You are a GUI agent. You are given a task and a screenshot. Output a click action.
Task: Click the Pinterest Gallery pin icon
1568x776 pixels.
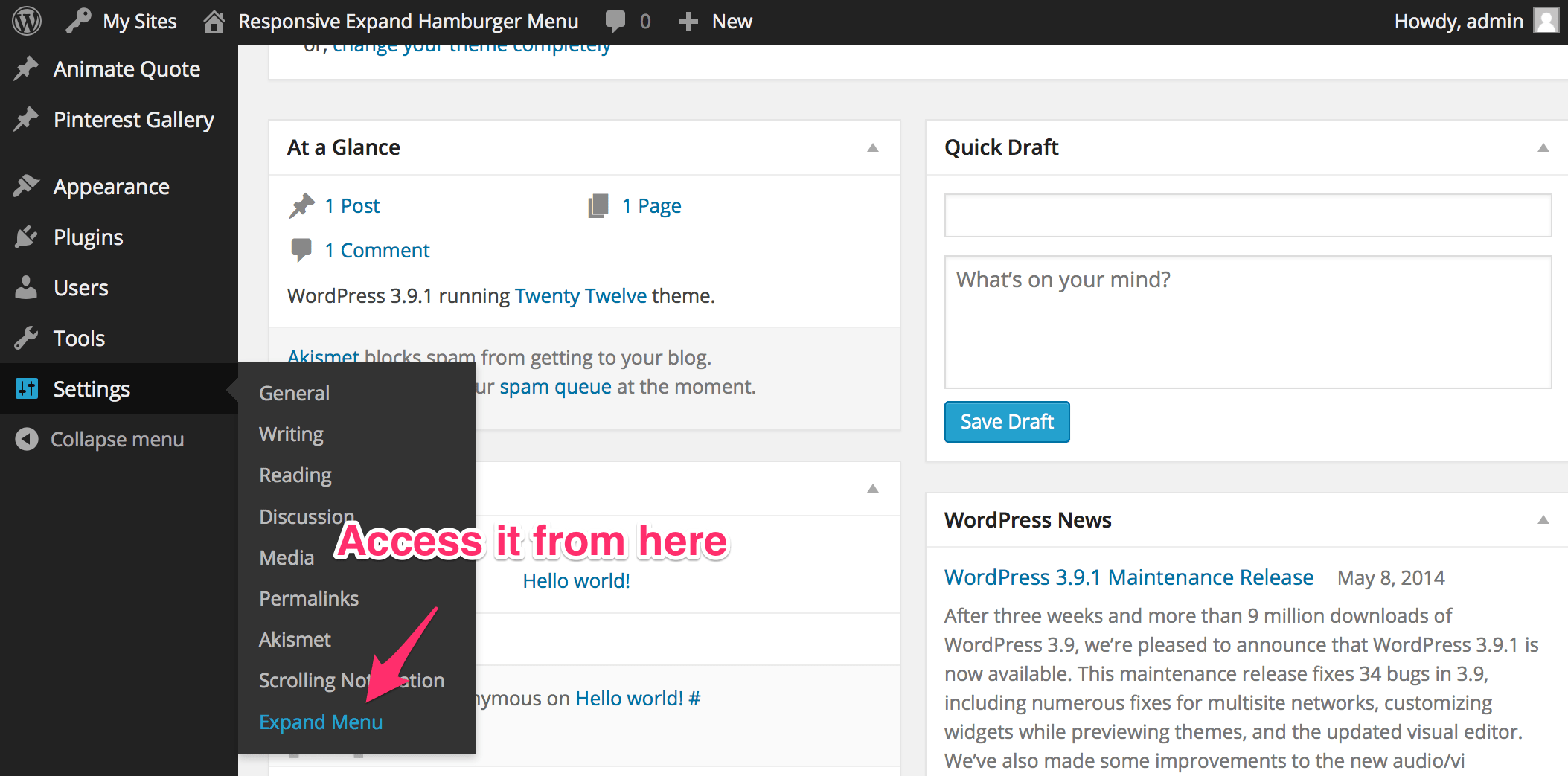[x=26, y=119]
